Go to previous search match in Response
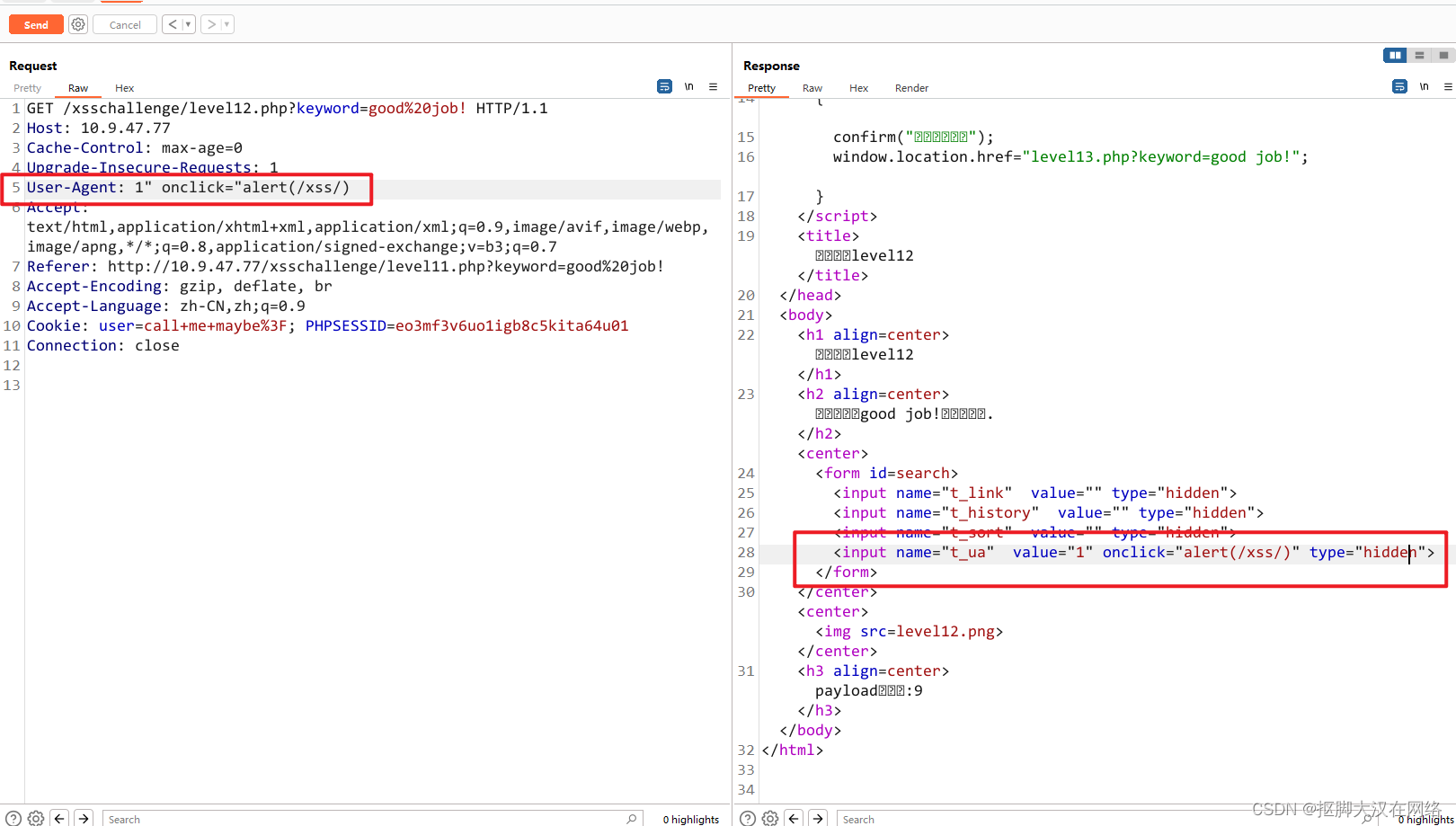Image resolution: width=1456 pixels, height=826 pixels. tap(794, 818)
